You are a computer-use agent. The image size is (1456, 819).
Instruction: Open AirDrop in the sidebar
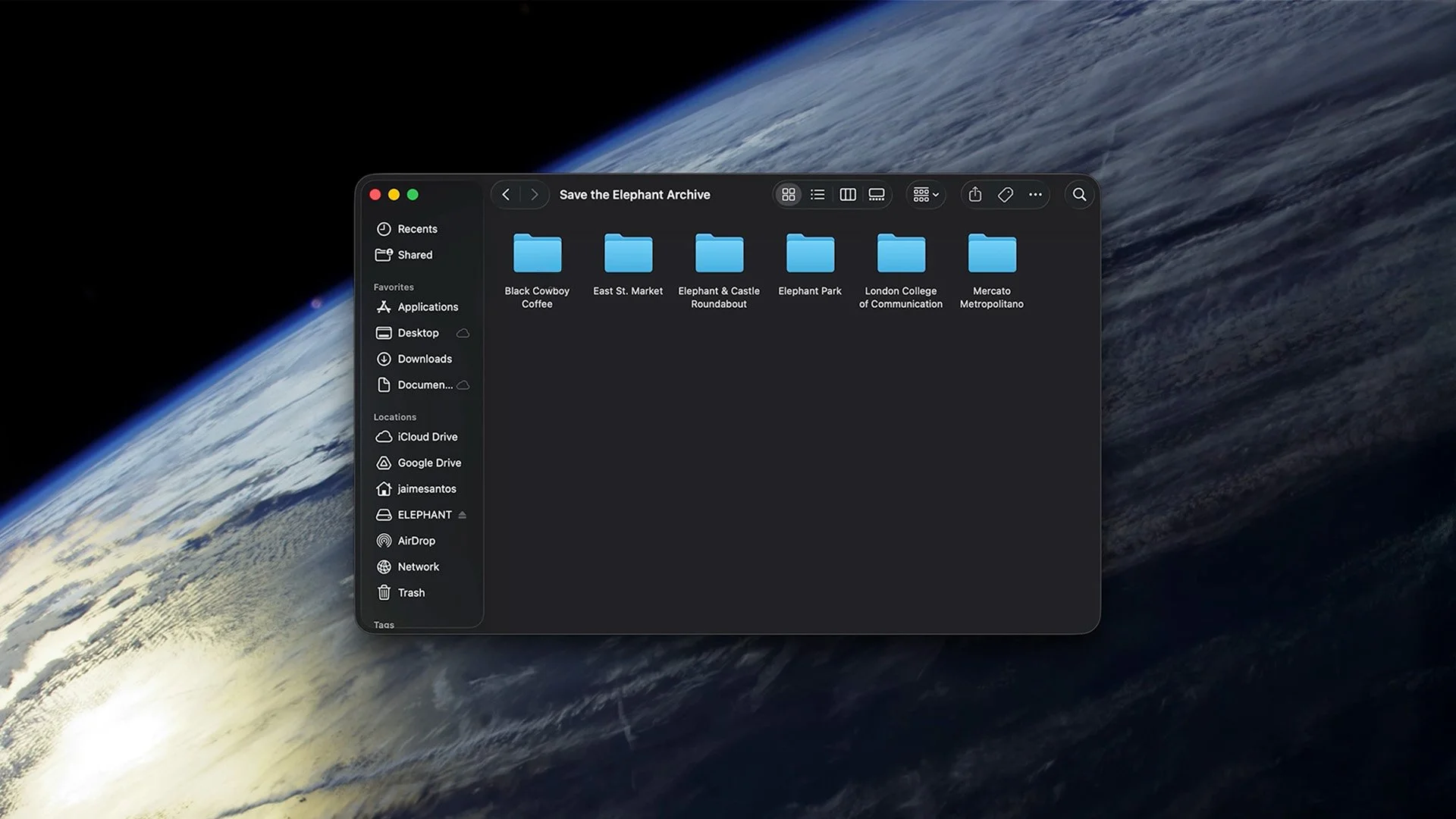(x=416, y=541)
